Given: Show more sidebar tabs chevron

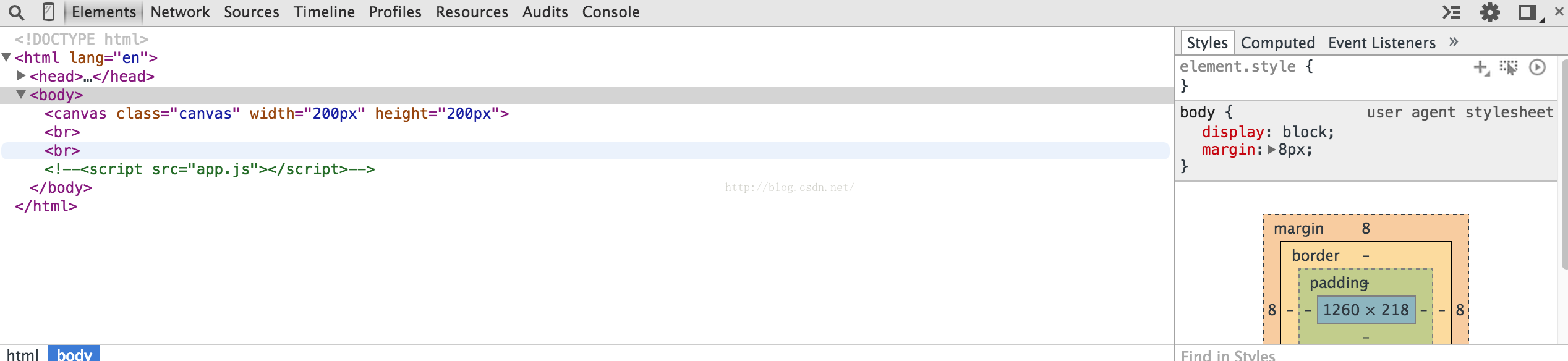Looking at the screenshot, I should 1454,42.
